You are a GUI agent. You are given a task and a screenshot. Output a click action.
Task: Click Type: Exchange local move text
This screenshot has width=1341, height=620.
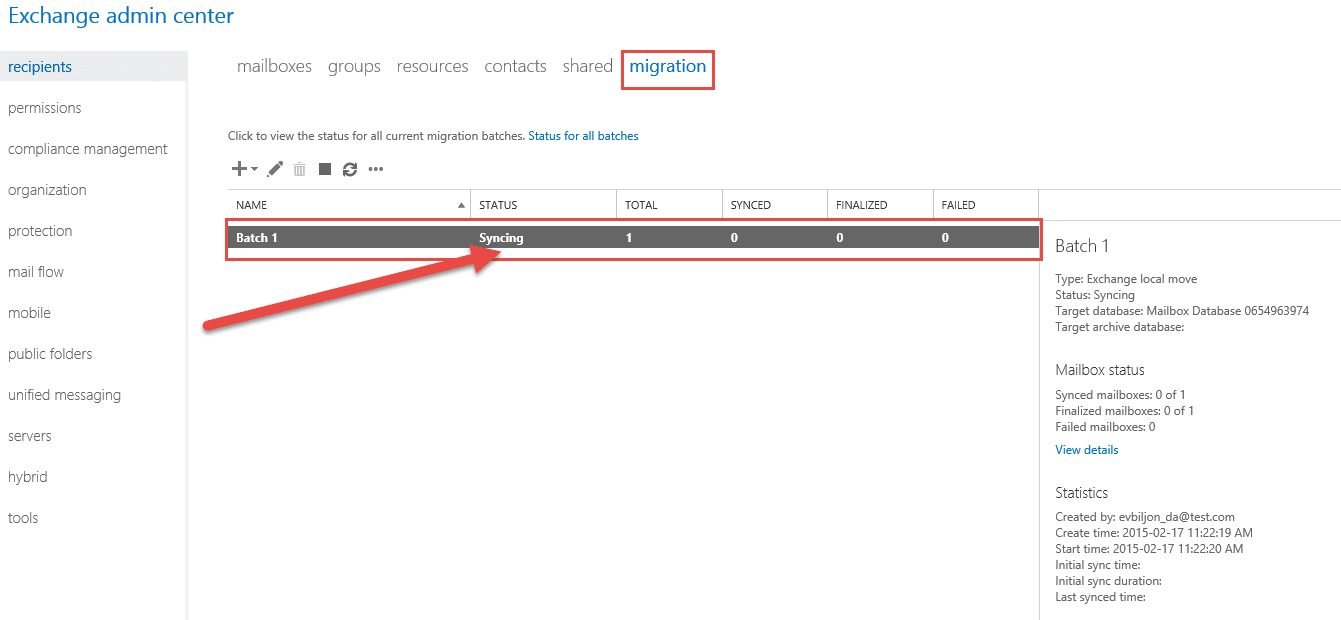coord(1126,279)
